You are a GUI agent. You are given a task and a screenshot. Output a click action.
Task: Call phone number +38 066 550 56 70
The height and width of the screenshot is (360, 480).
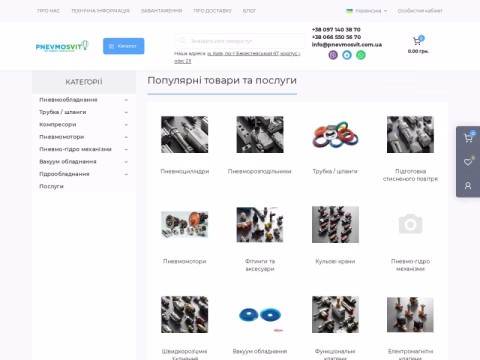click(336, 37)
